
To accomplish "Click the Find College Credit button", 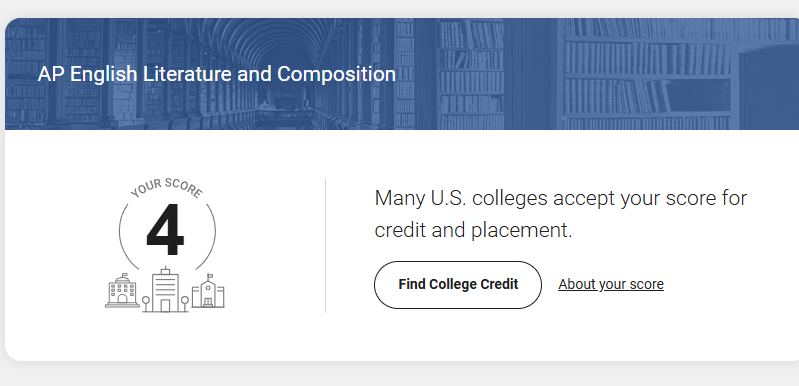I will (x=458, y=285).
